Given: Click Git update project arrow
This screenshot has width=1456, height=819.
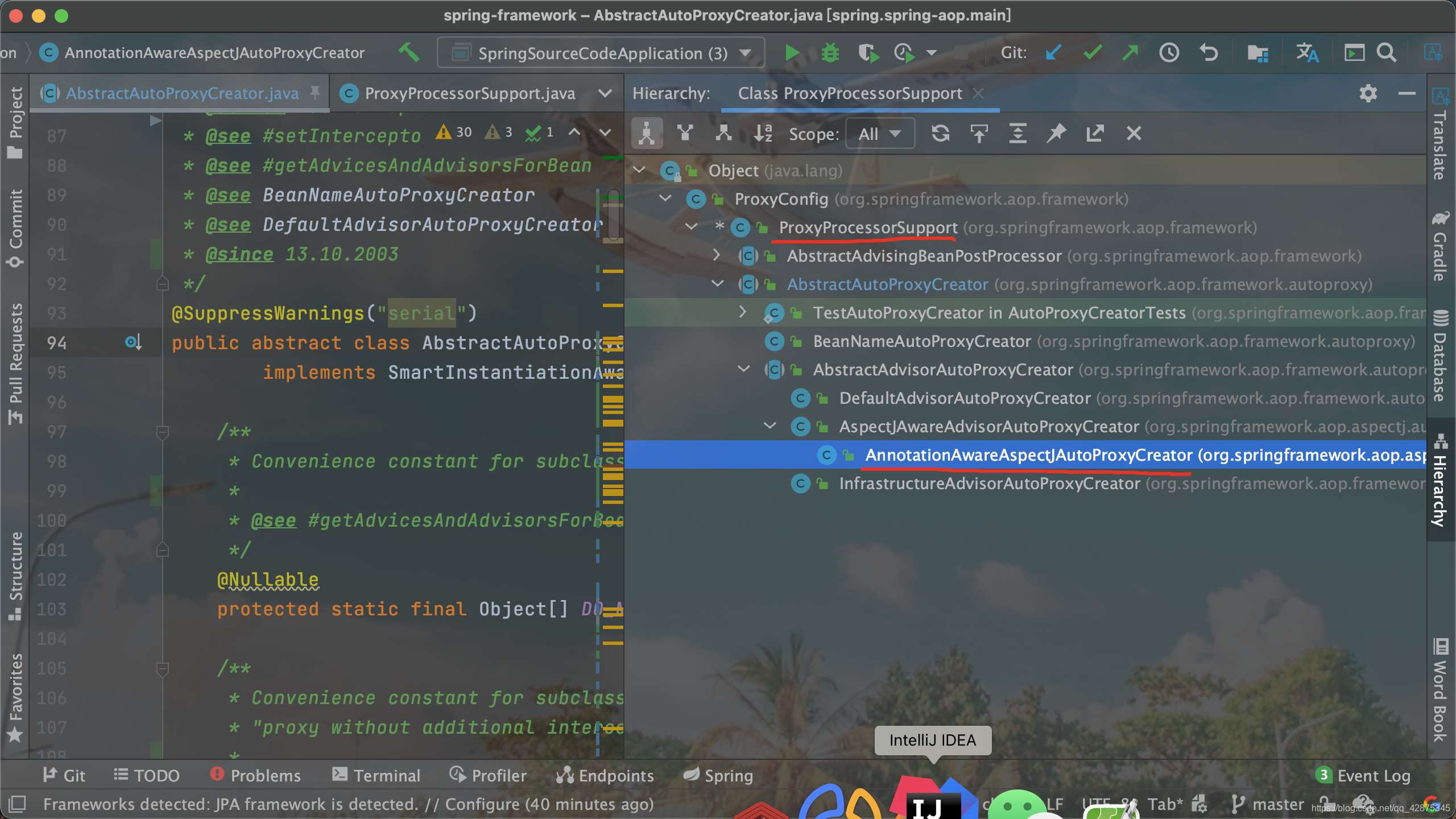Looking at the screenshot, I should [1053, 53].
